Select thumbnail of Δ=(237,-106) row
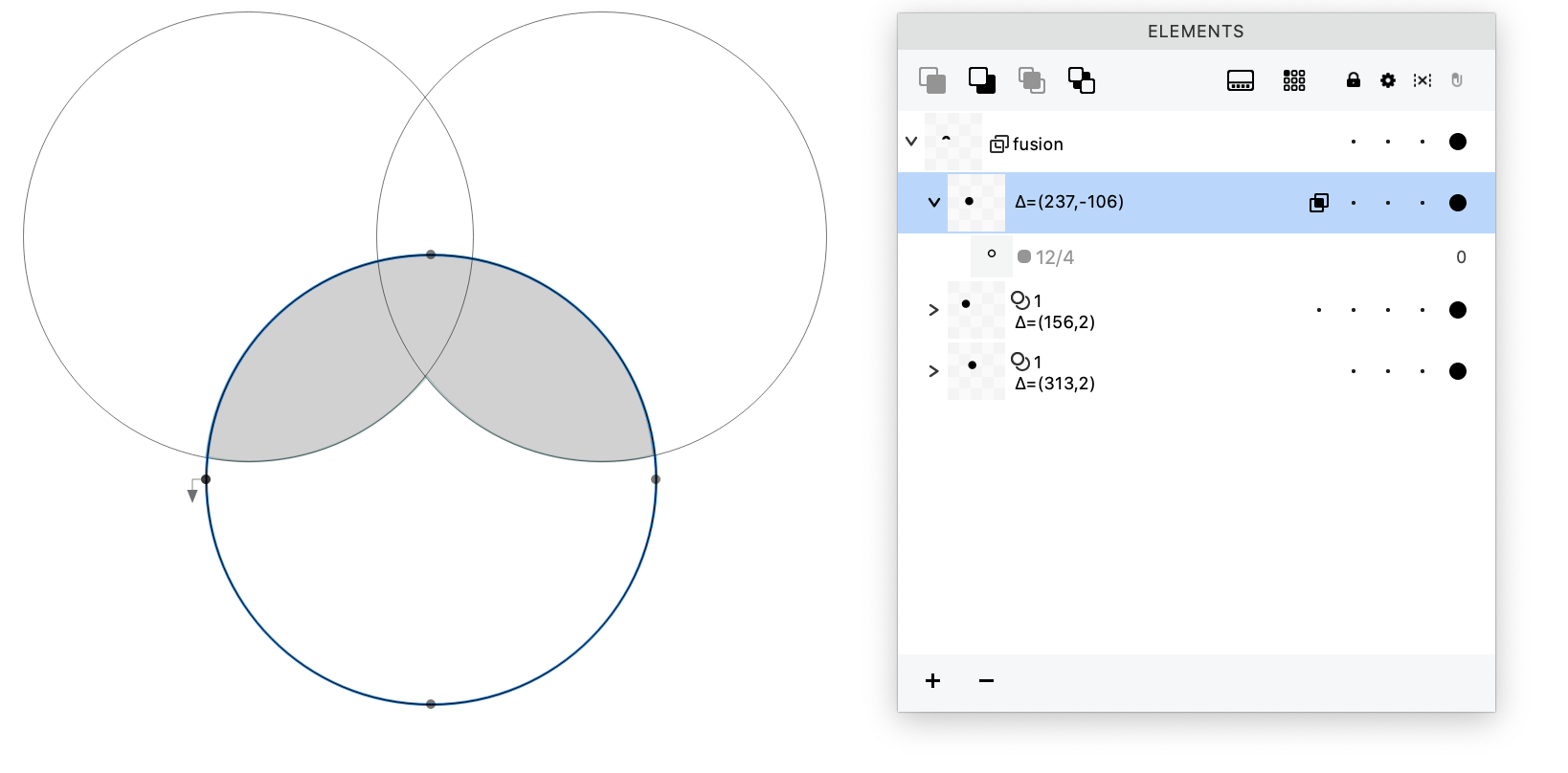 coord(976,203)
